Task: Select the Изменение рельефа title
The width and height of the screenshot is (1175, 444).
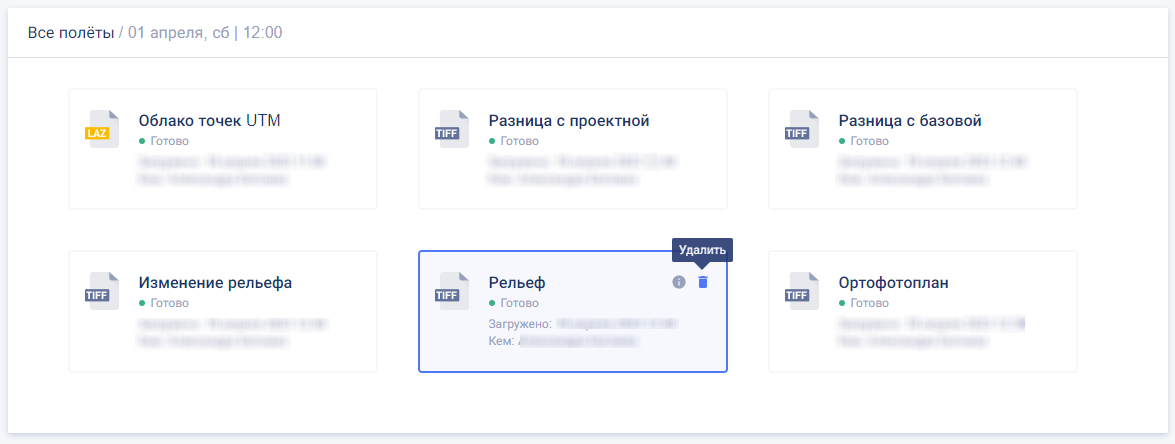Action: point(215,282)
